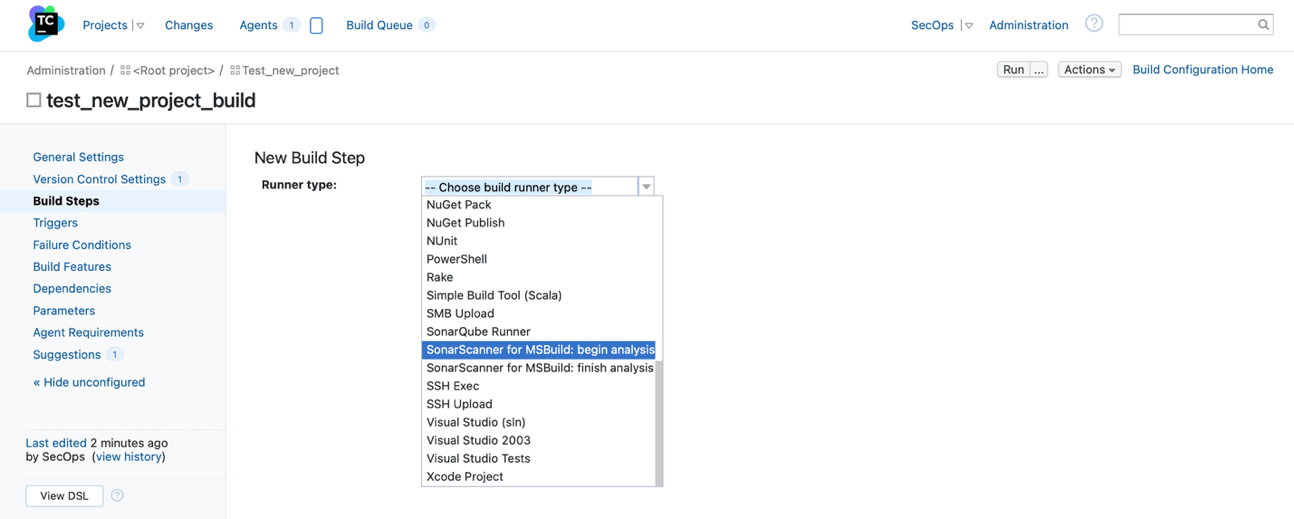Click the Build Queue count badge

click(x=426, y=25)
